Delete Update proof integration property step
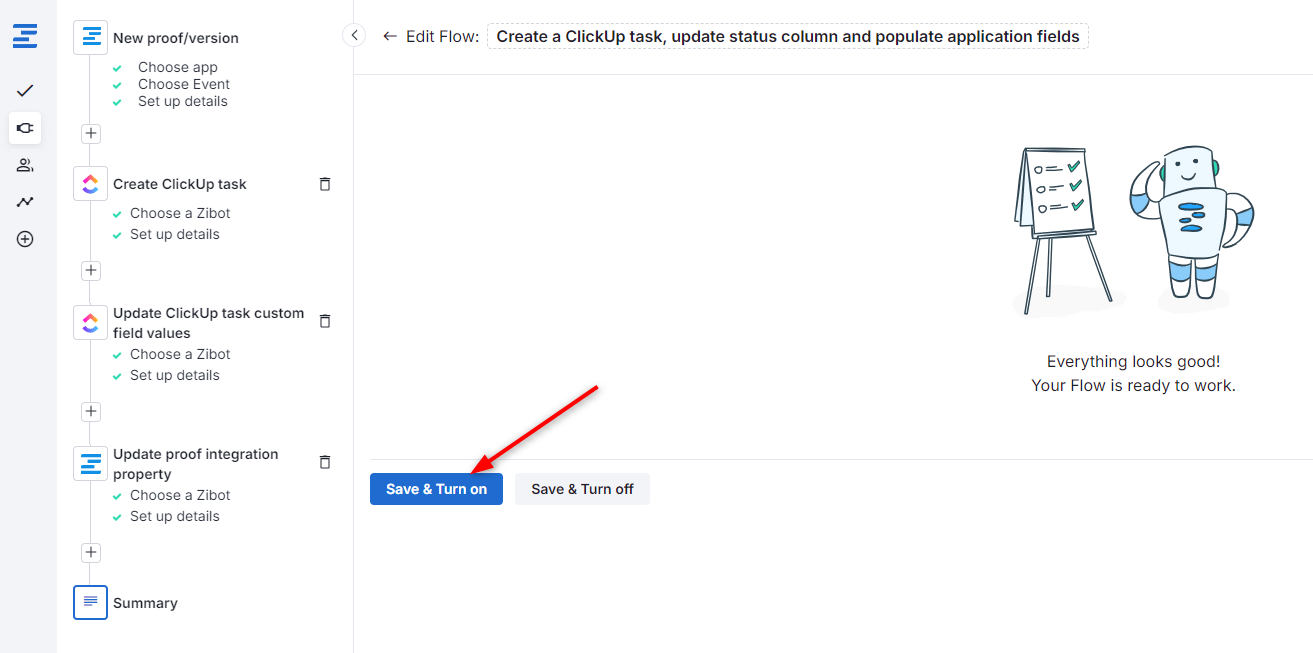The image size is (1313, 653). pyautogui.click(x=324, y=462)
